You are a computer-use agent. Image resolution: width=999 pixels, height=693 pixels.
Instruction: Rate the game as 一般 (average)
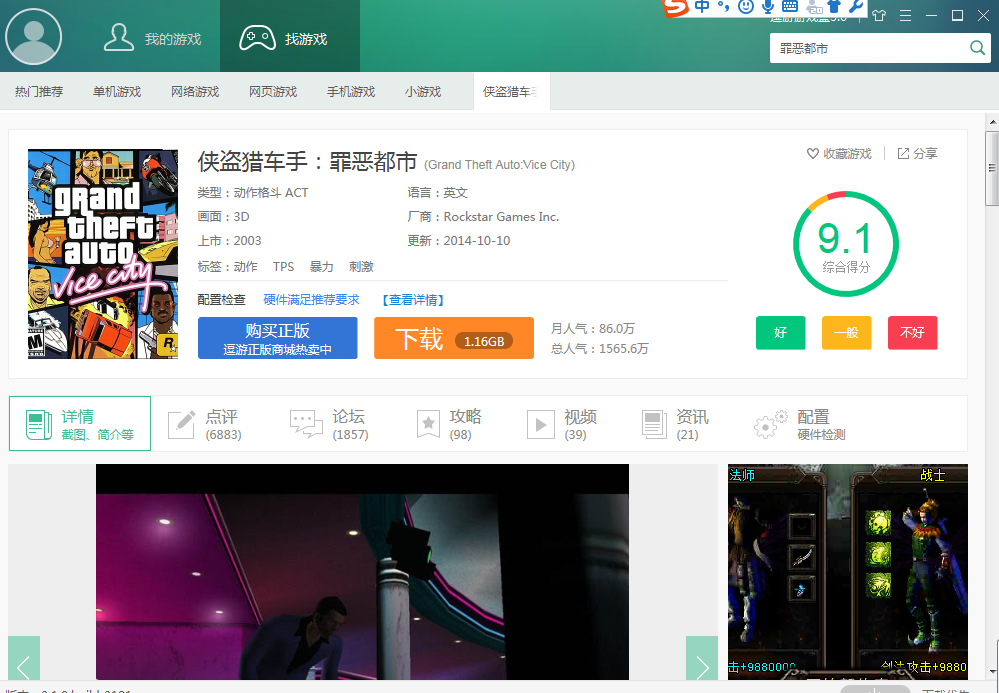(x=846, y=333)
